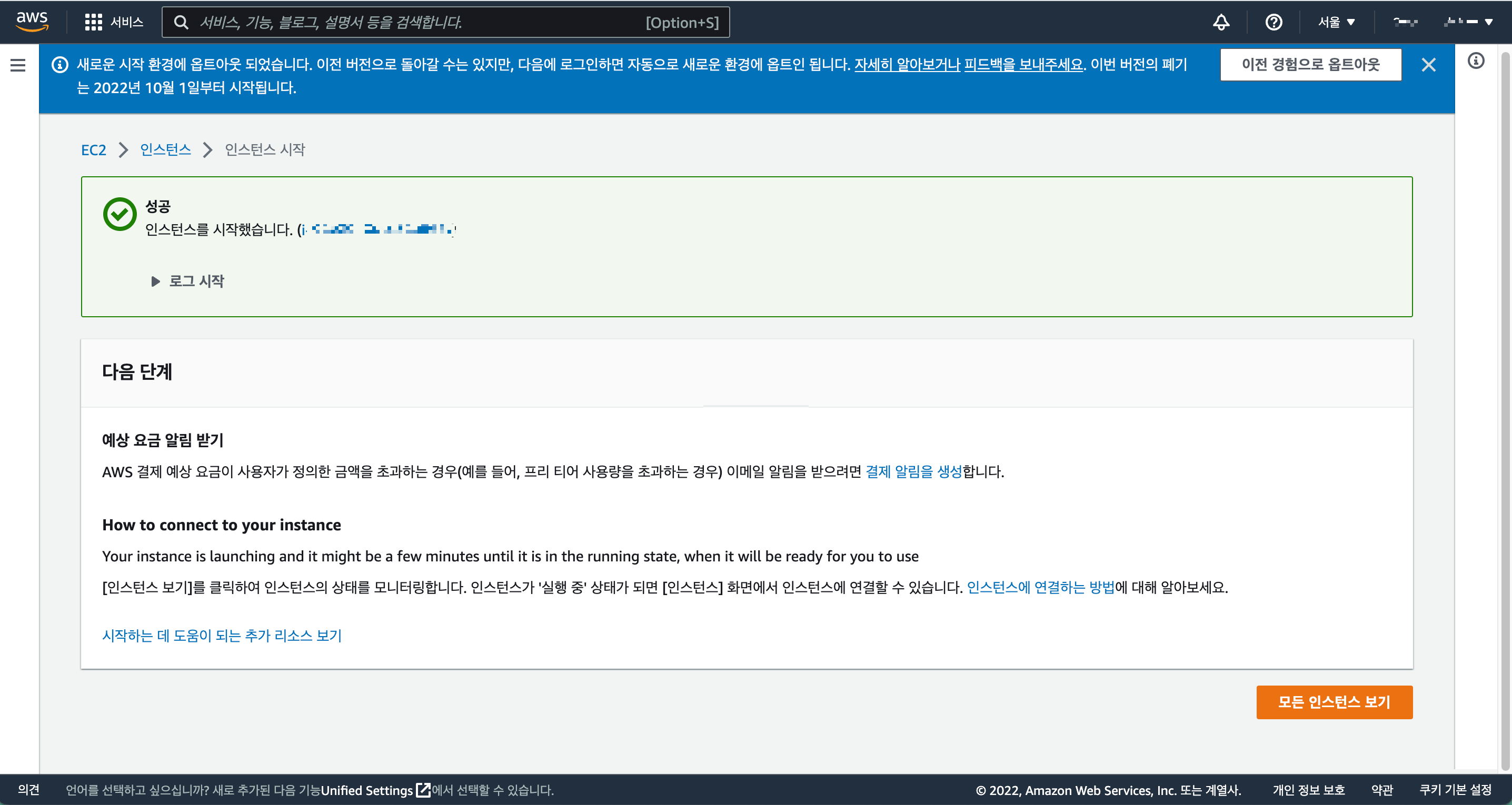The image size is (1512, 805).
Task: Open the info panel icon at right
Action: 1476,61
